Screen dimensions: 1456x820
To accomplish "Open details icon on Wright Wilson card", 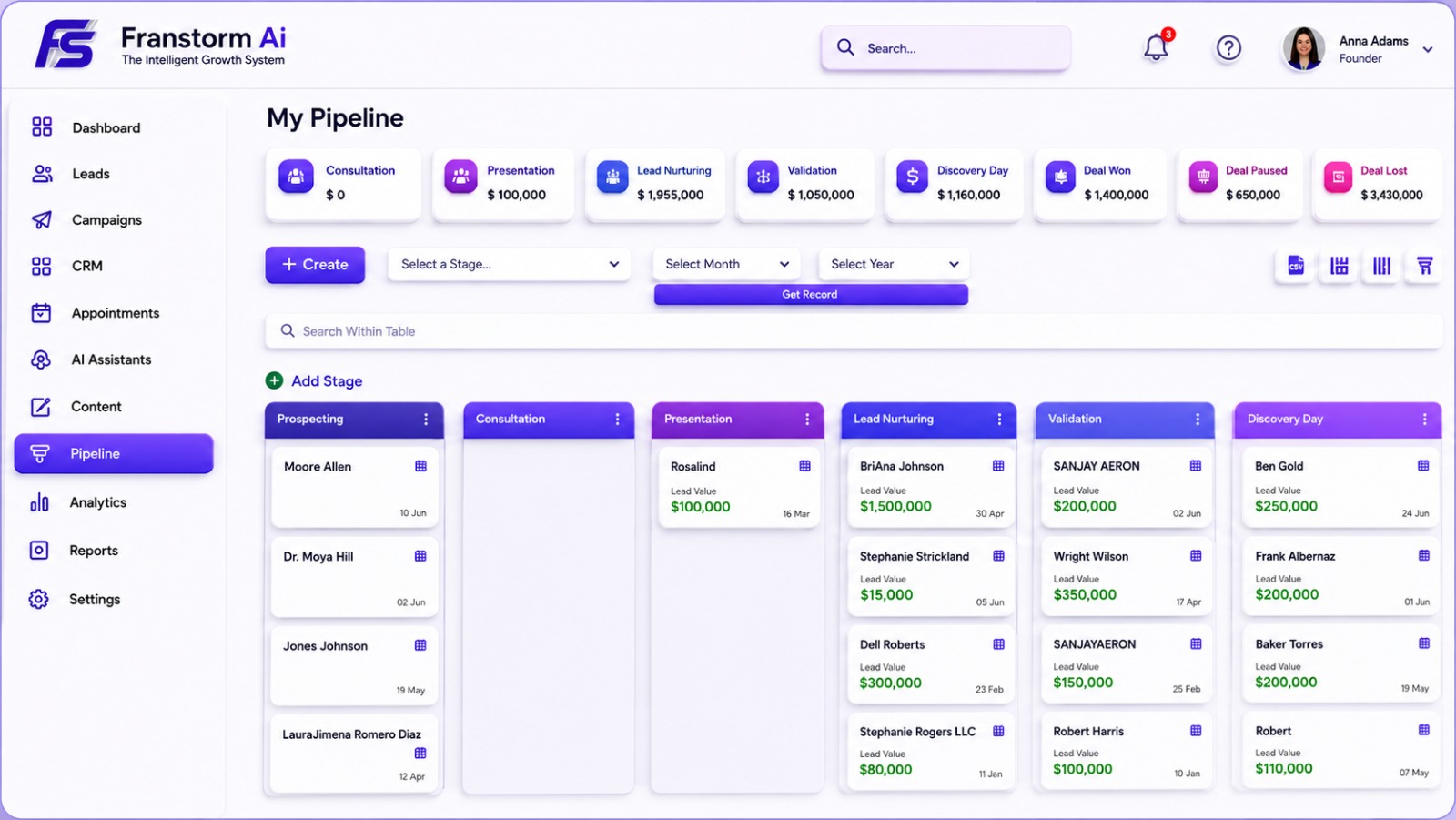I will pyautogui.click(x=1196, y=556).
